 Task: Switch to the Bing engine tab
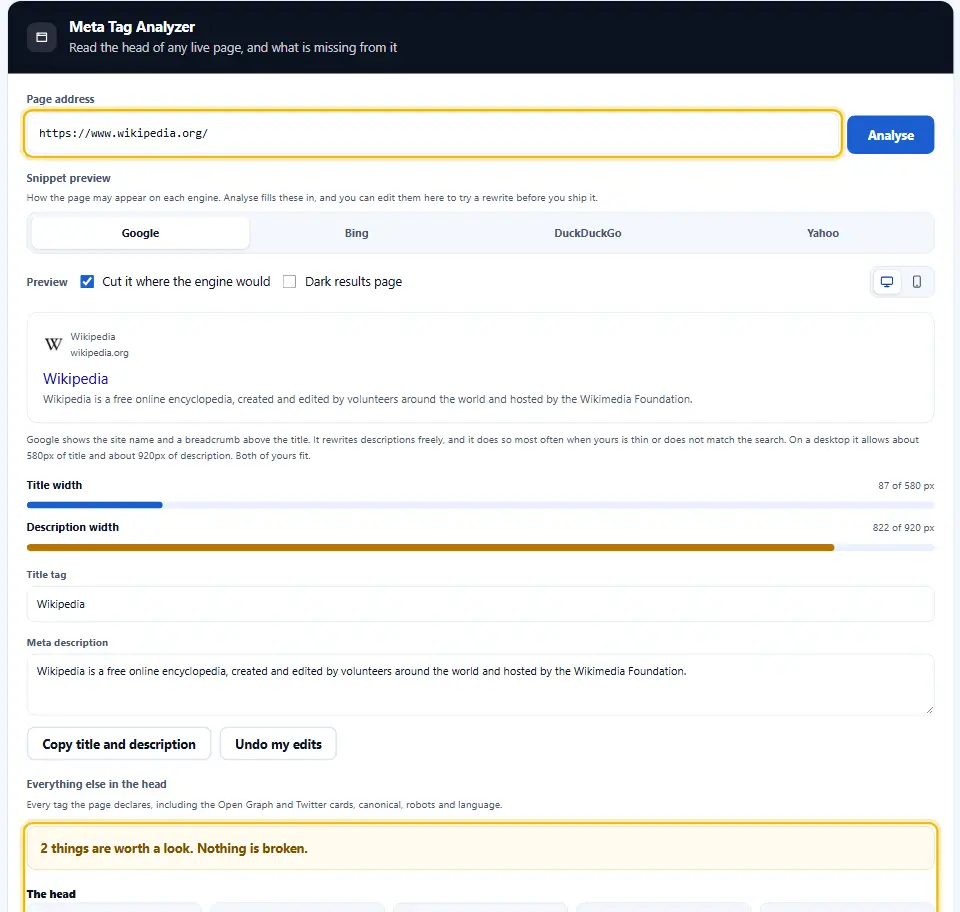(x=356, y=233)
